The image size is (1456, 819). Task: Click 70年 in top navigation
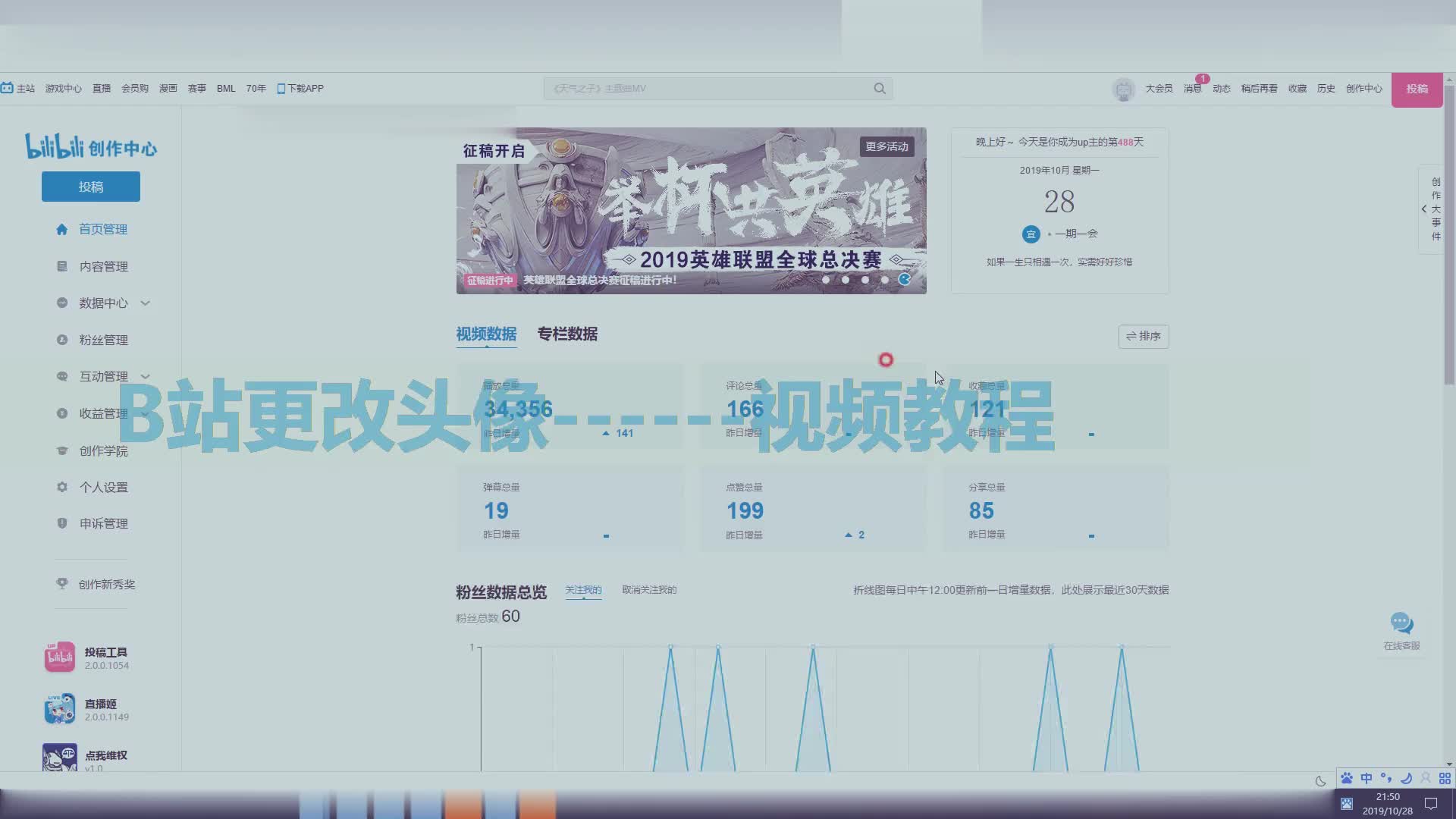tap(256, 89)
